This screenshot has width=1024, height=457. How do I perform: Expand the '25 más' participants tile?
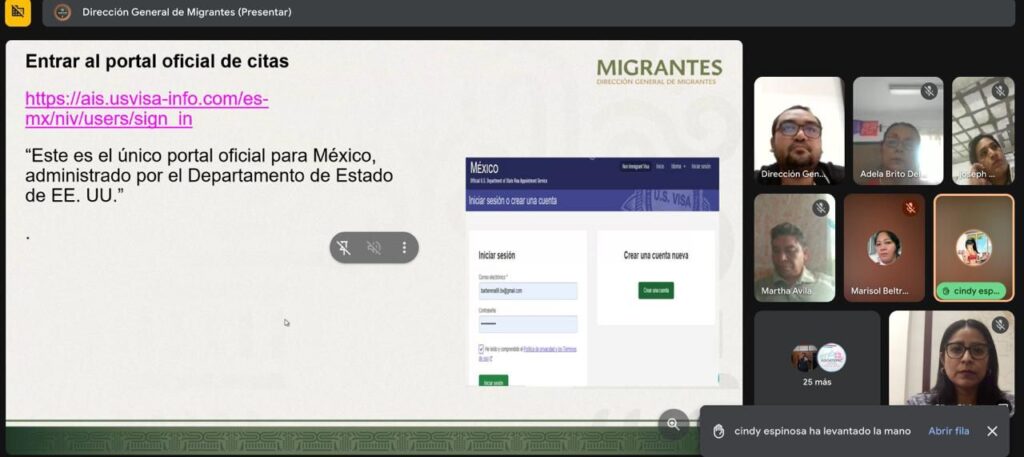pyautogui.click(x=817, y=364)
